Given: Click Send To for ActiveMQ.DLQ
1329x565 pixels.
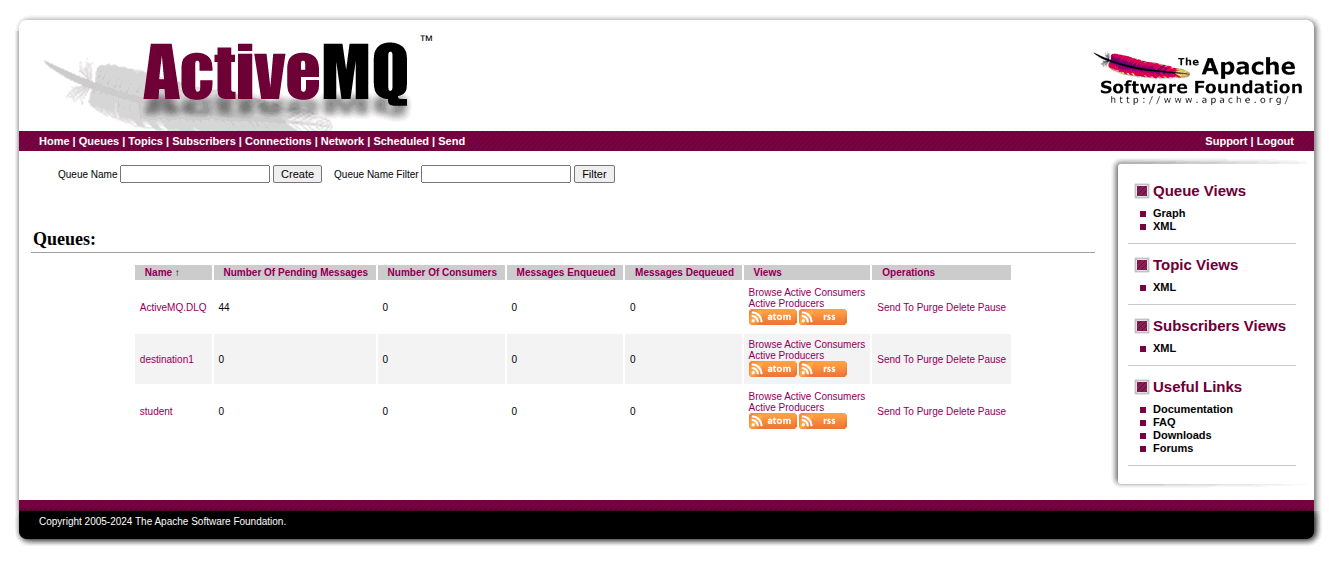Looking at the screenshot, I should [895, 307].
